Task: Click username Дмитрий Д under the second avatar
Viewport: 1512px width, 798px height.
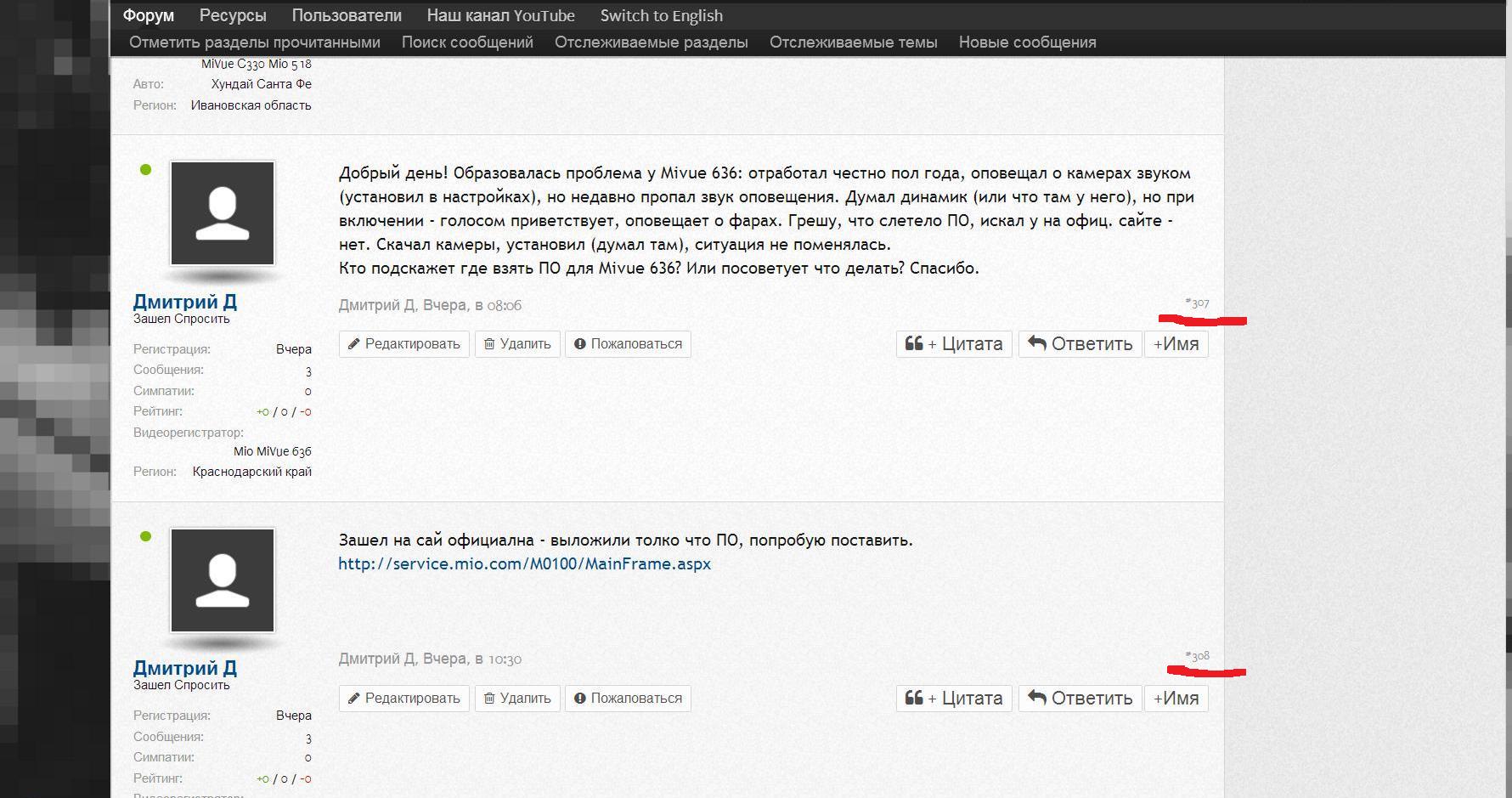Action: tap(184, 668)
